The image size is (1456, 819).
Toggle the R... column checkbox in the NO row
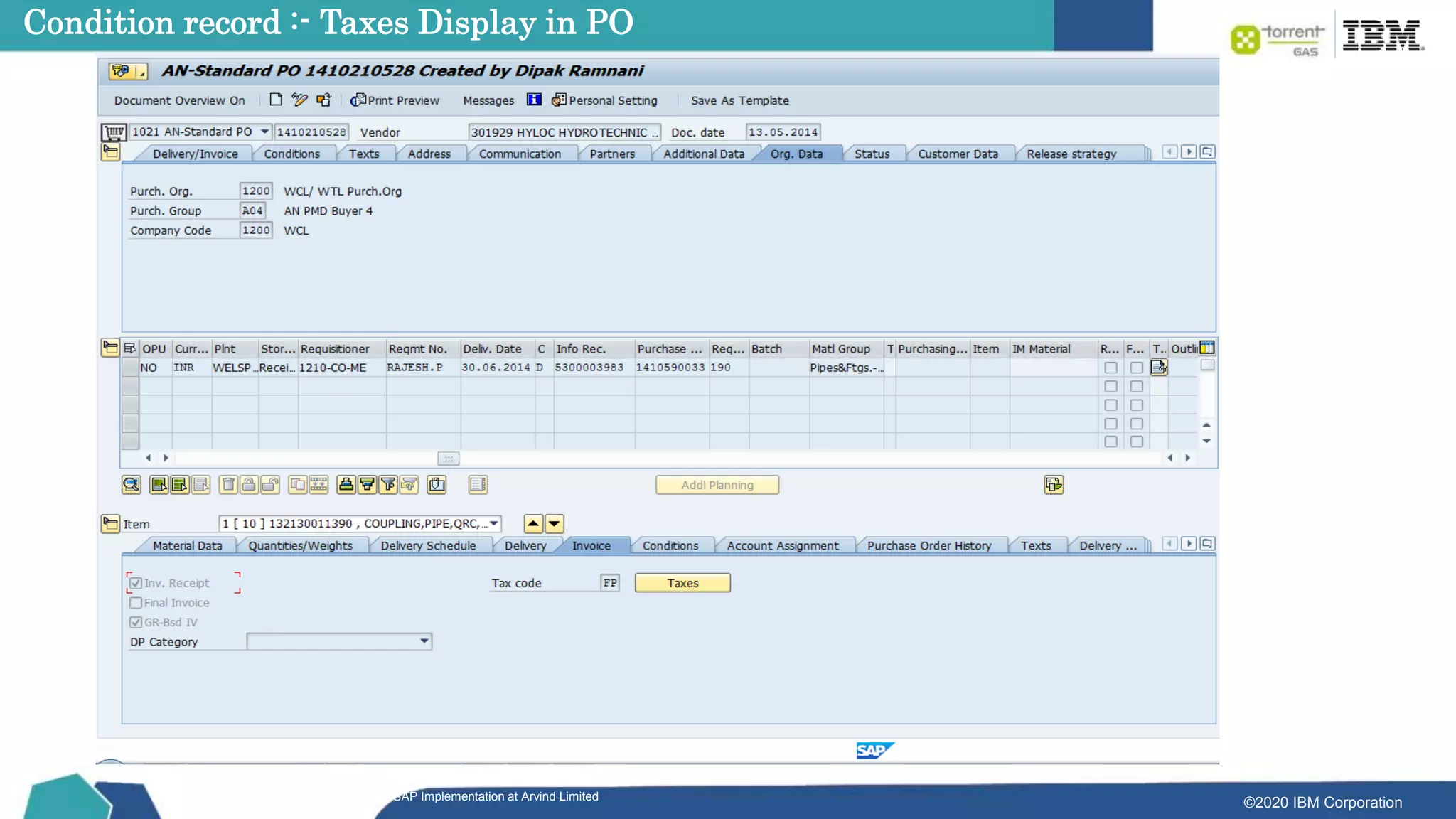[1110, 368]
